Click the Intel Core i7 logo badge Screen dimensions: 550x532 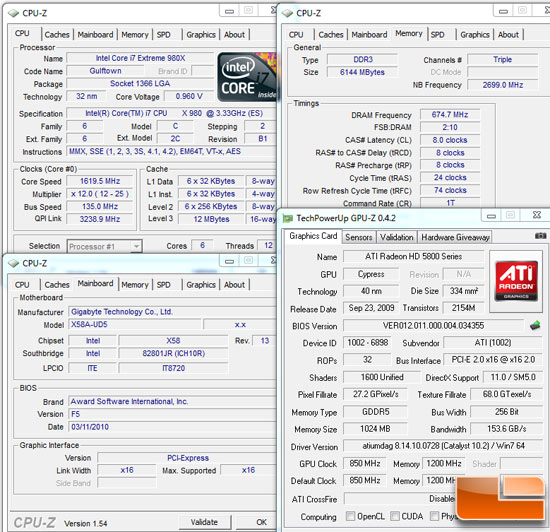click(247, 77)
